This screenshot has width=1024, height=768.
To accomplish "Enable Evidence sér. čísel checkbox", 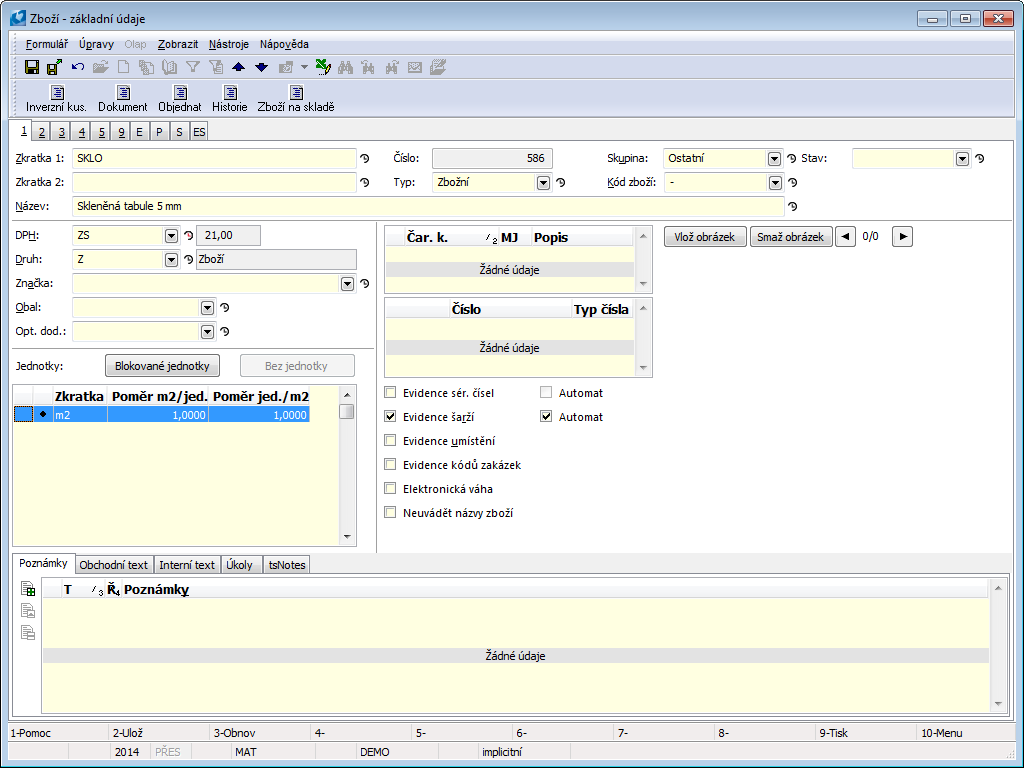I will point(391,393).
